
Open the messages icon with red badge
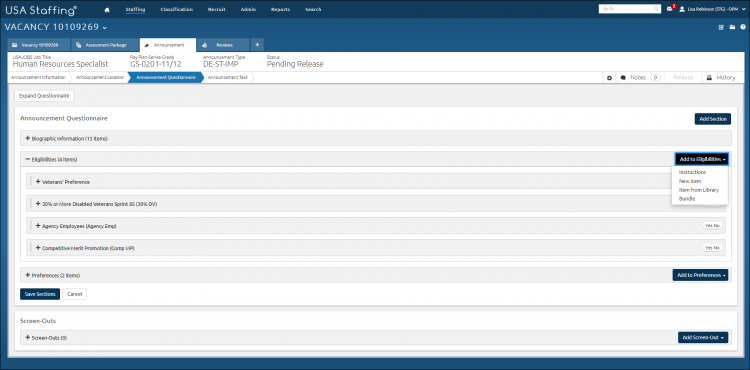click(x=670, y=9)
